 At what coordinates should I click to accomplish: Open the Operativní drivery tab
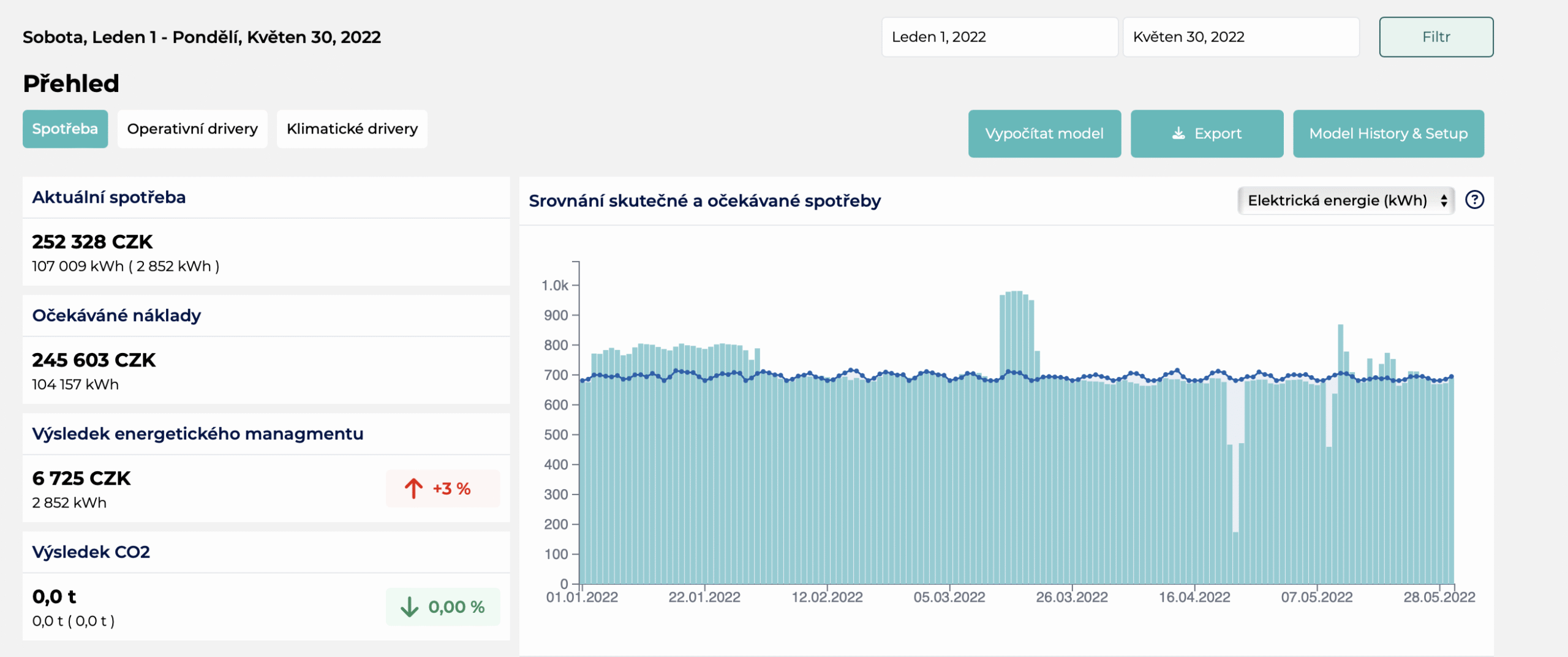pyautogui.click(x=192, y=129)
